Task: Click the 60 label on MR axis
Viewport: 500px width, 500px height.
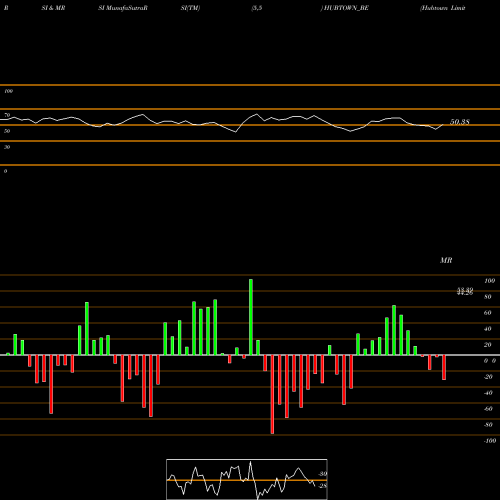Action: [x=488, y=313]
